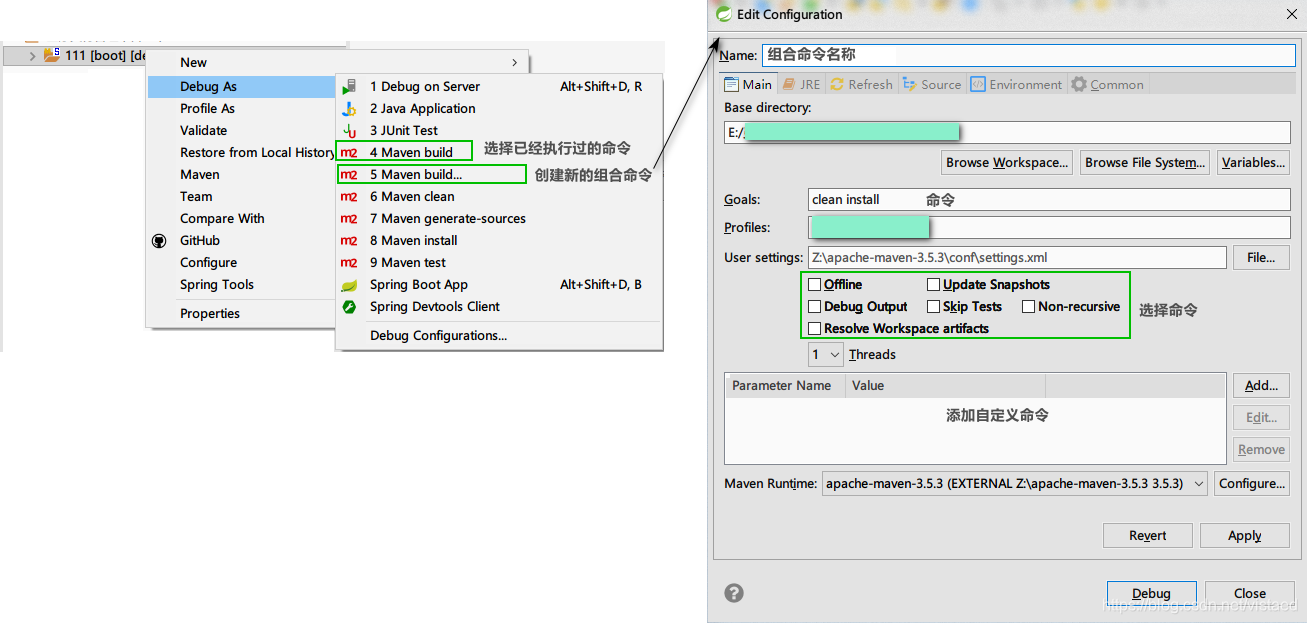Image resolution: width=1307 pixels, height=624 pixels.
Task: Click the Source tab icon
Action: 909,85
